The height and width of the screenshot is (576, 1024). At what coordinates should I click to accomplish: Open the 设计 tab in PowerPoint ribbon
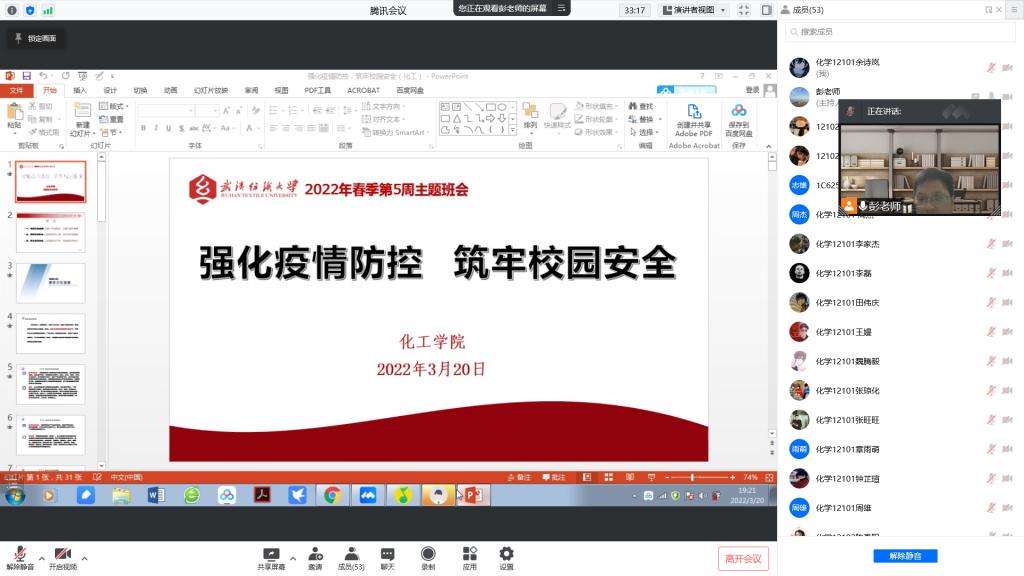[110, 90]
